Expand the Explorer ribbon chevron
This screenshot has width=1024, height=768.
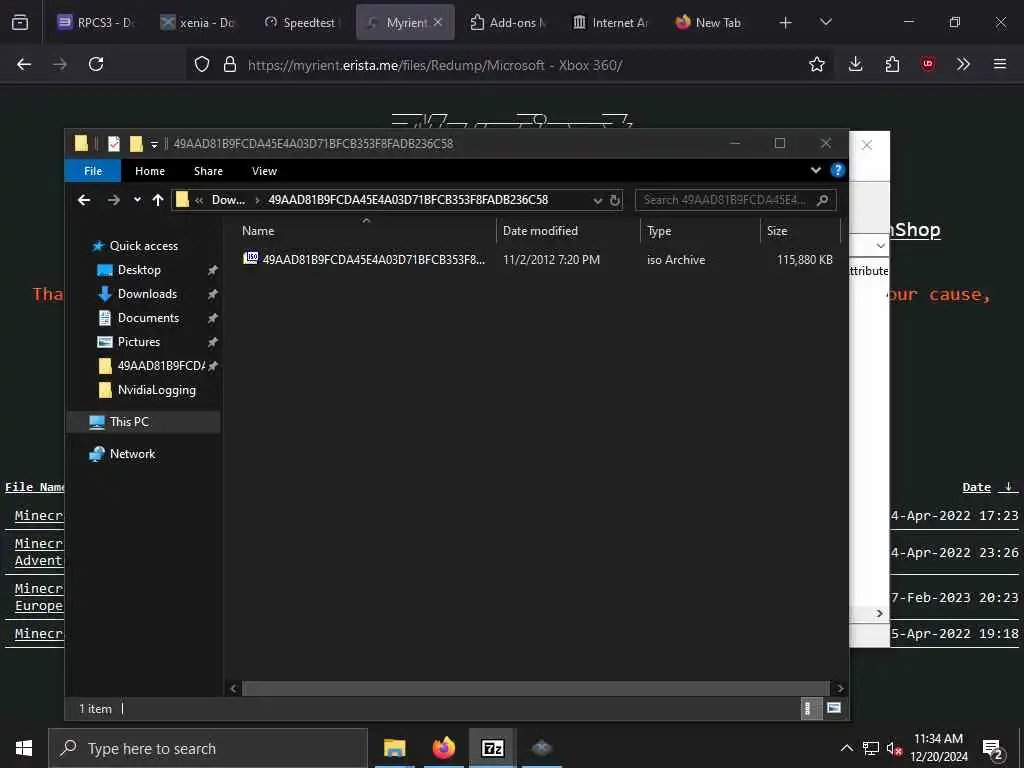click(816, 170)
